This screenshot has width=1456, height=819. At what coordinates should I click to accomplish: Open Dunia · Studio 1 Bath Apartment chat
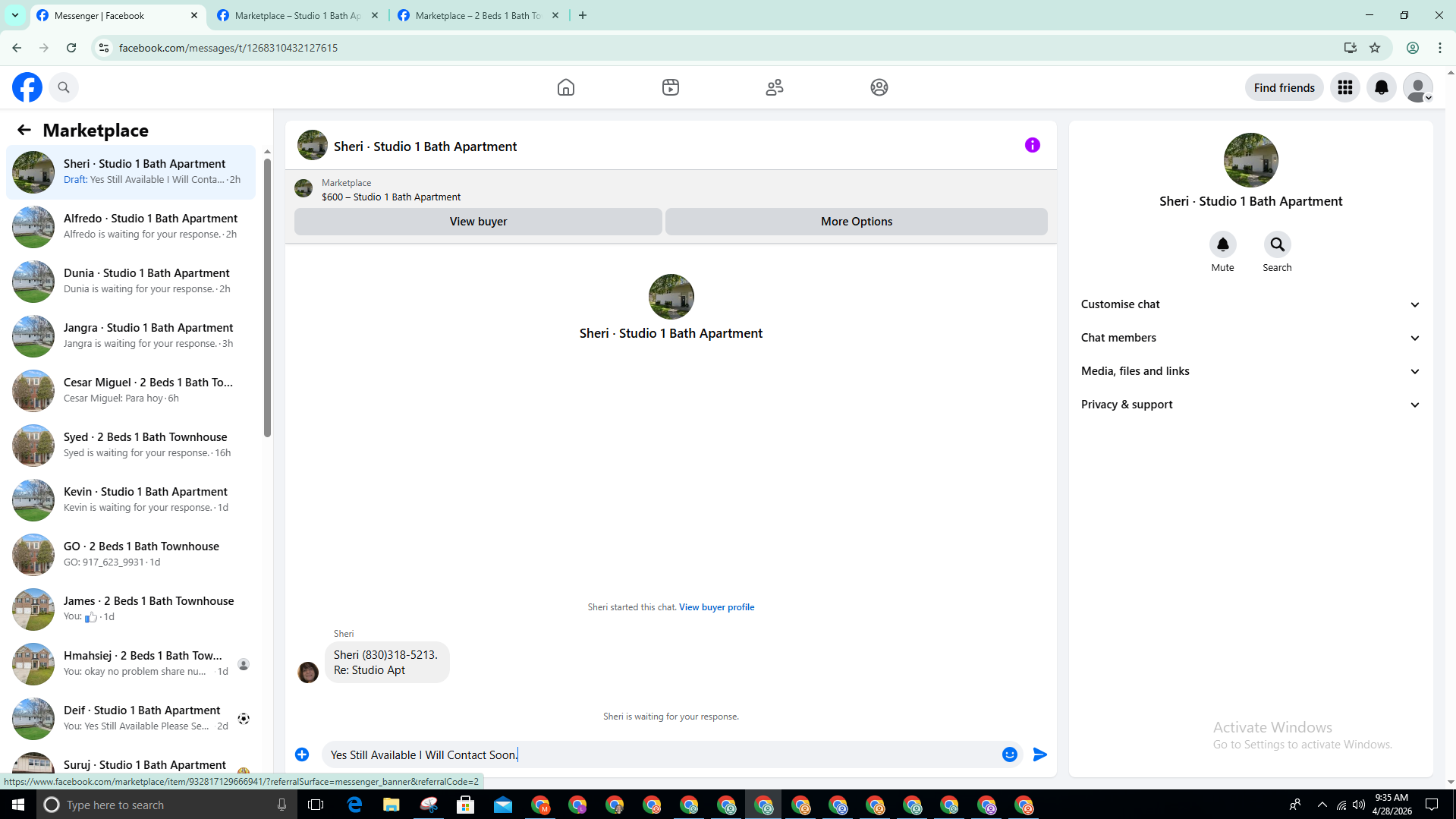point(131,281)
